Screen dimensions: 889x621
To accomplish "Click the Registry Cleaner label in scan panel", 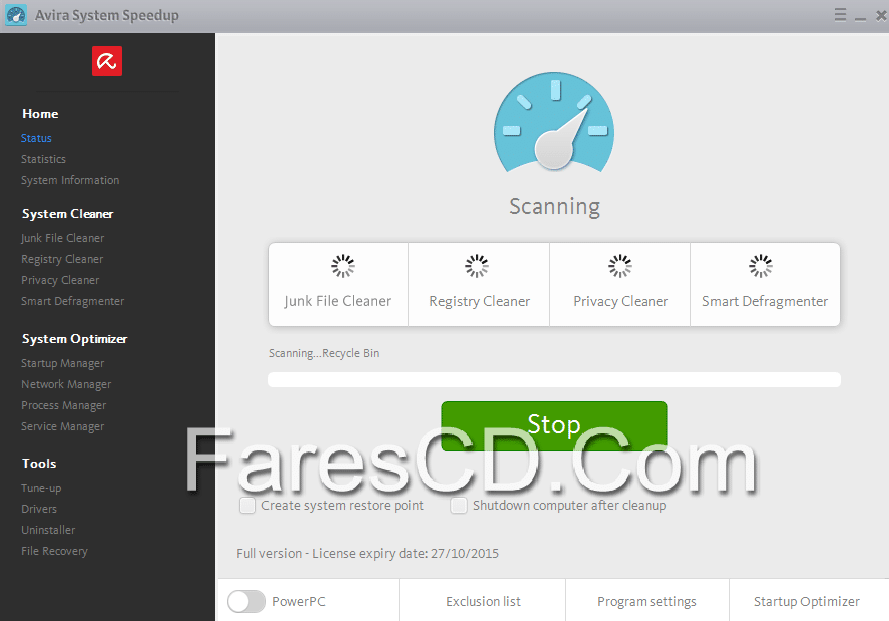I will tap(480, 301).
